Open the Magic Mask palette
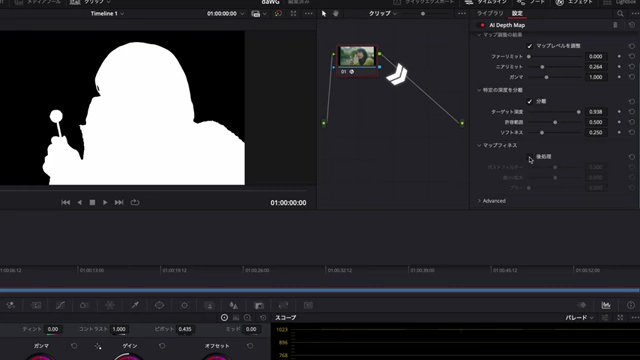The width and height of the screenshot is (640, 360). 209,305
